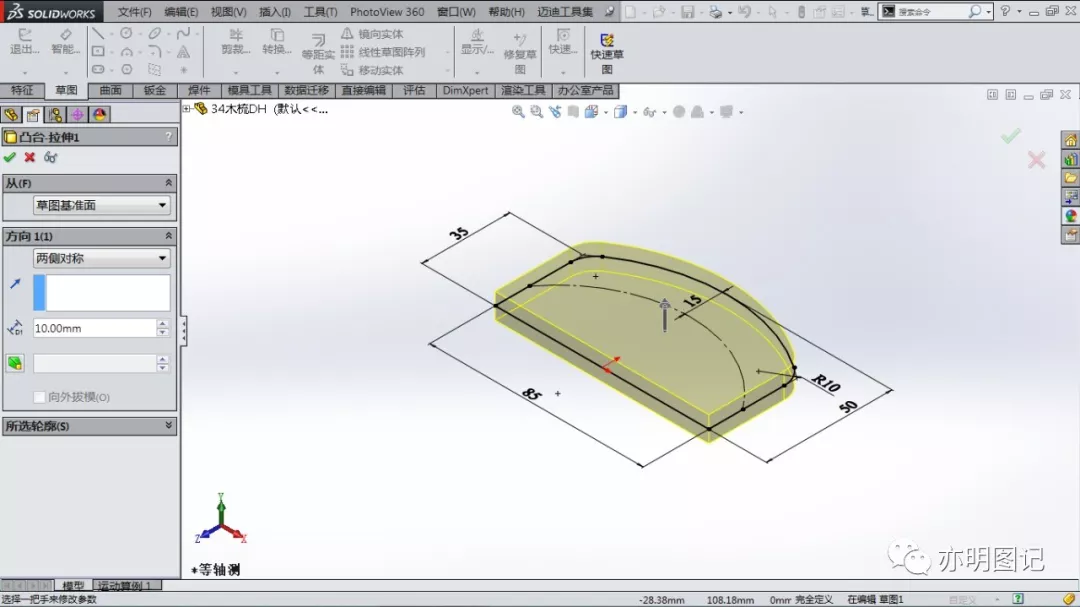Select the Arc sketch tool
The image size is (1080, 607).
[x=126, y=52]
